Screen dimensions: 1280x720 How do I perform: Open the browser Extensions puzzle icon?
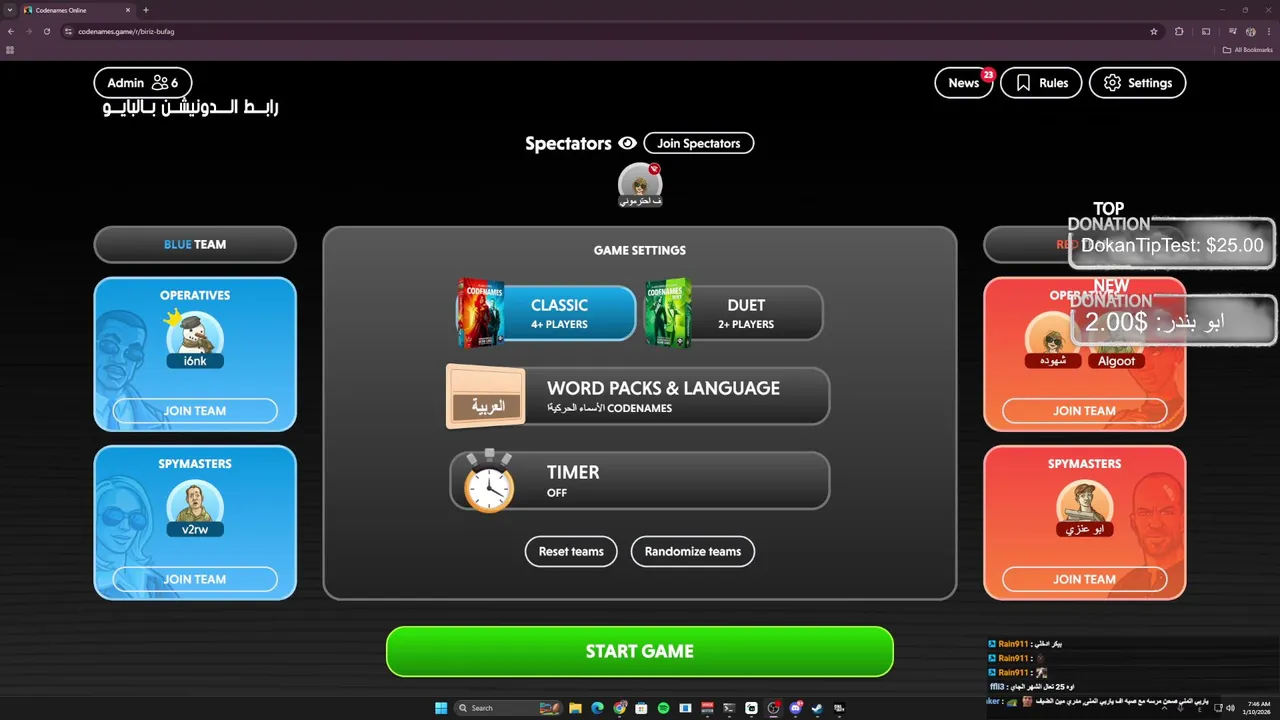pyautogui.click(x=1179, y=31)
